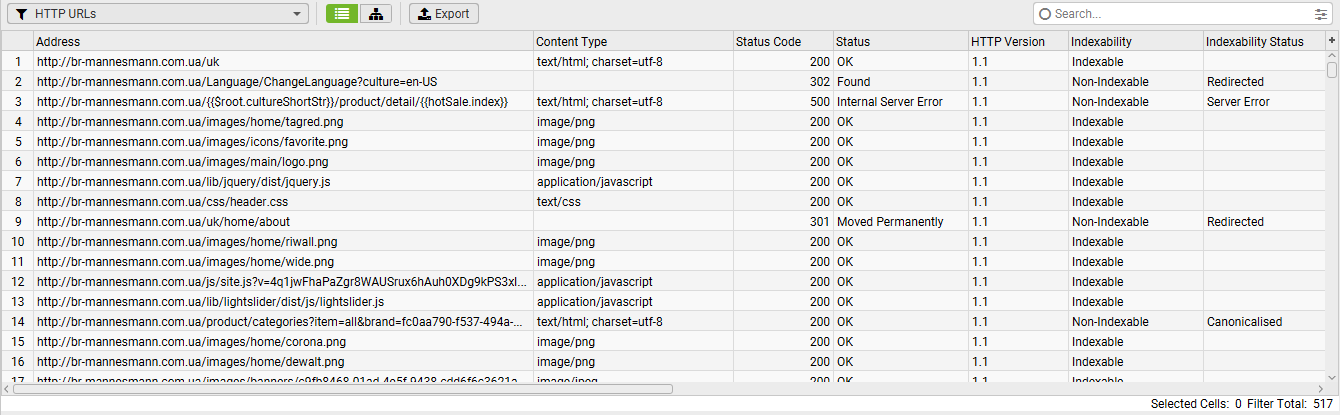Click the funnel filter icon
1340x415 pixels.
pos(21,14)
